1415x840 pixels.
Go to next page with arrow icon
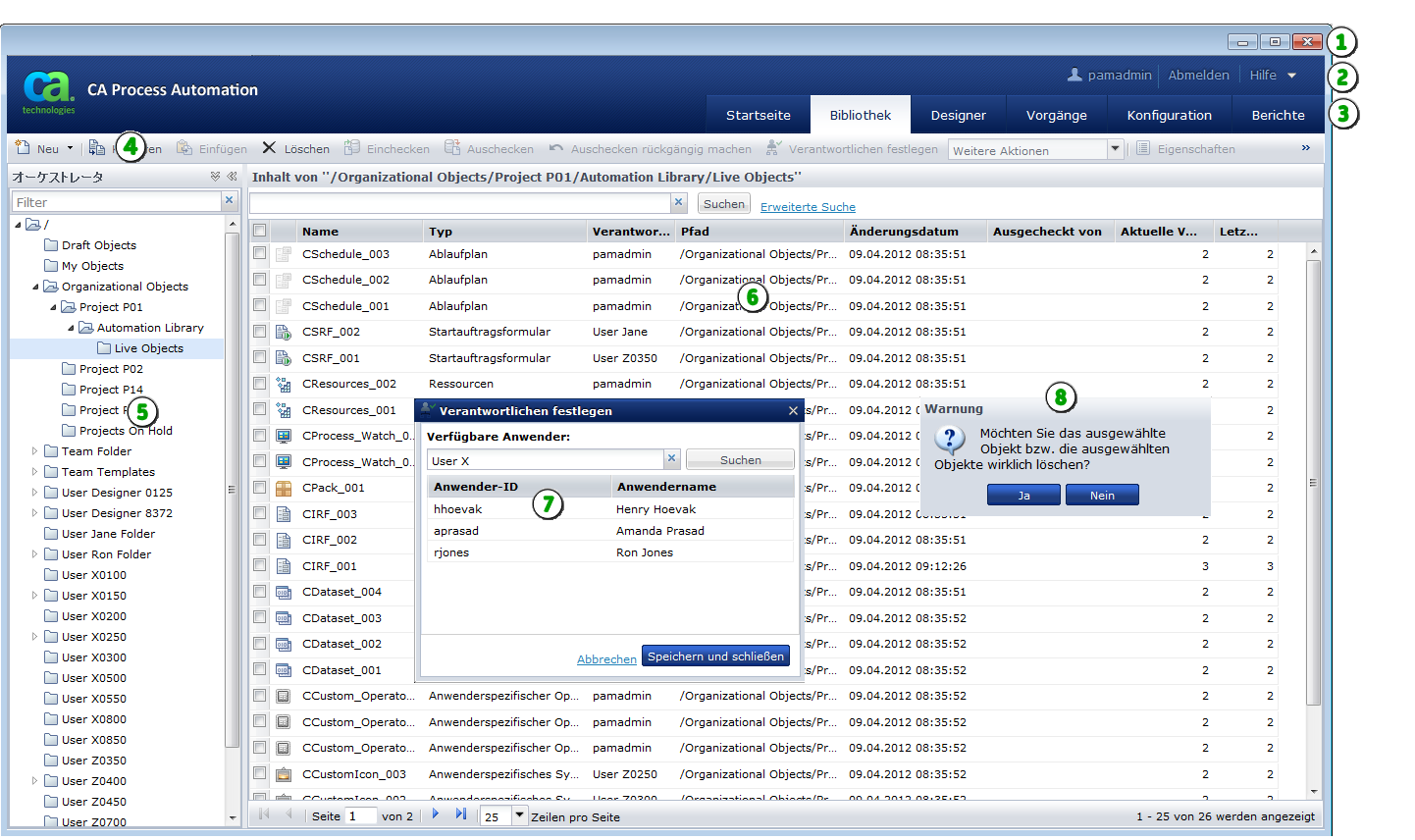click(x=436, y=815)
